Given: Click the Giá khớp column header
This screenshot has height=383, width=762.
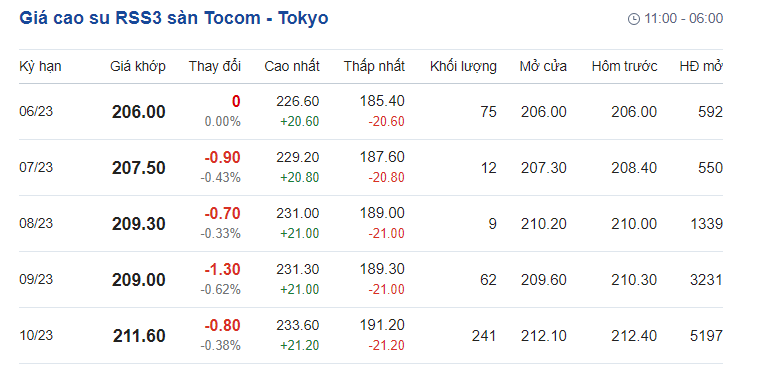Looking at the screenshot, I should click(x=138, y=66).
